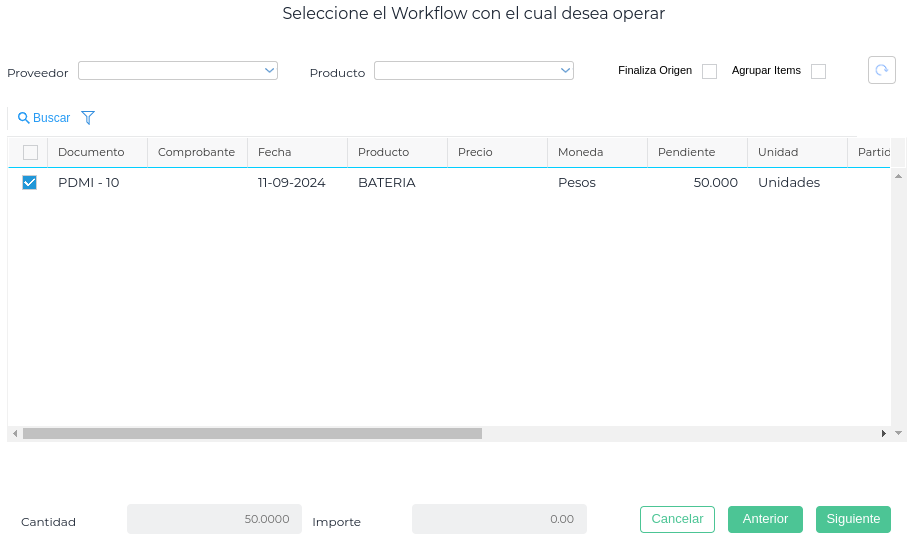The width and height of the screenshot is (917, 539).
Task: Uncheck the PDMI - 10 row checkbox
Action: (x=30, y=182)
